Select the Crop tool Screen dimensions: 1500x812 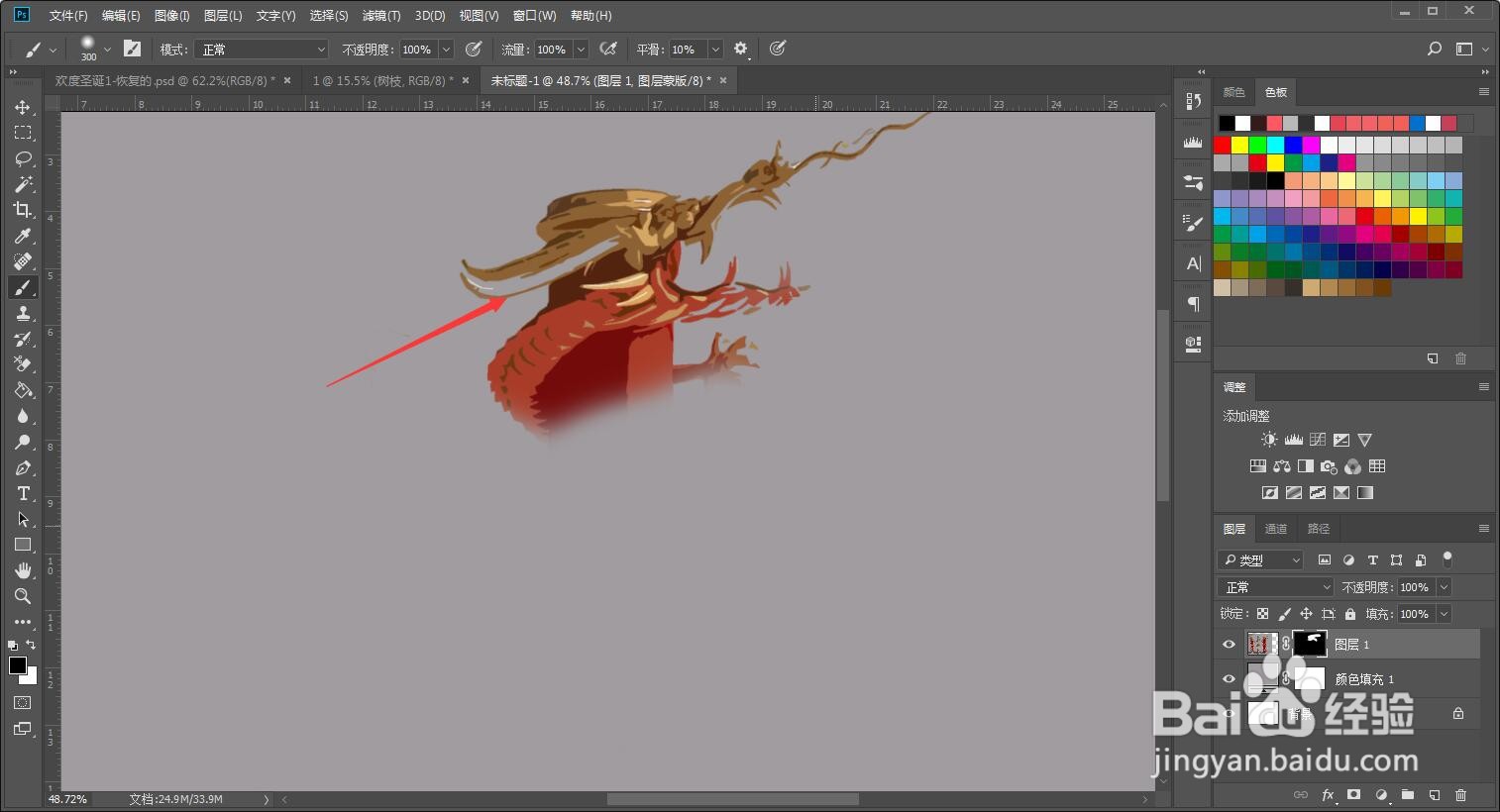coord(23,210)
